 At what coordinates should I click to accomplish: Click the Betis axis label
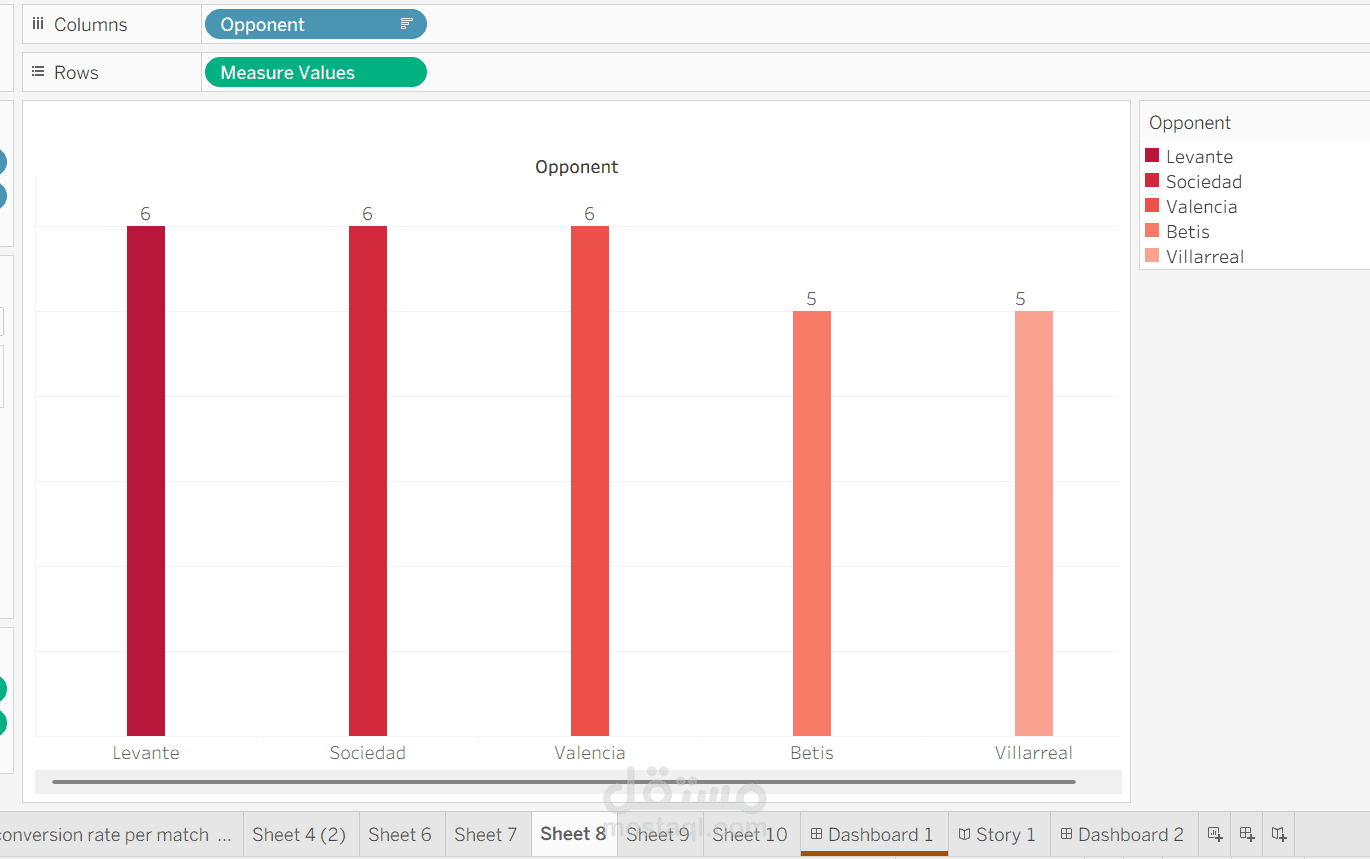coord(812,753)
